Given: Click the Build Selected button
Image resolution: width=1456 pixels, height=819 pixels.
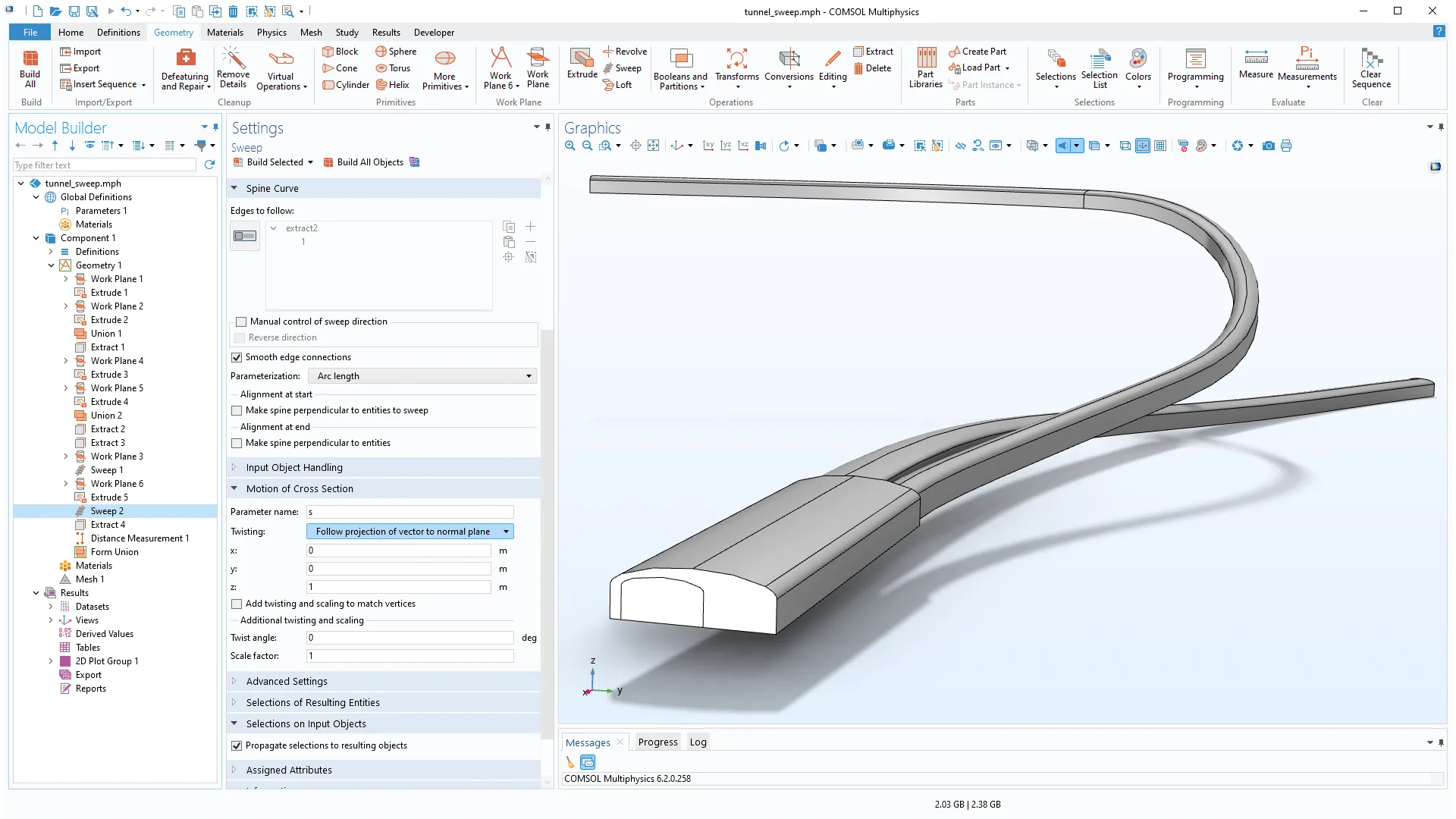Looking at the screenshot, I should (268, 162).
